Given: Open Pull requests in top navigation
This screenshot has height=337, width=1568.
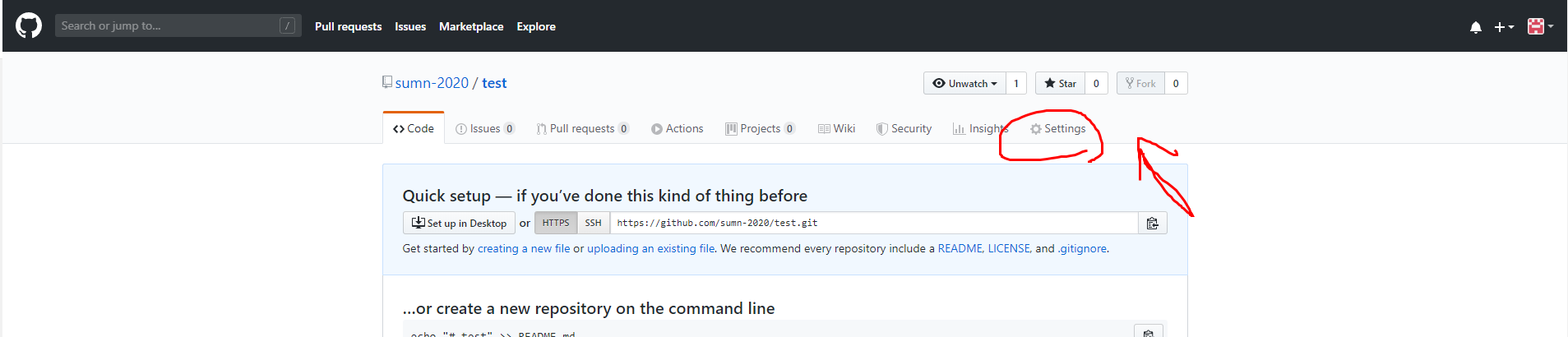Looking at the screenshot, I should [348, 26].
